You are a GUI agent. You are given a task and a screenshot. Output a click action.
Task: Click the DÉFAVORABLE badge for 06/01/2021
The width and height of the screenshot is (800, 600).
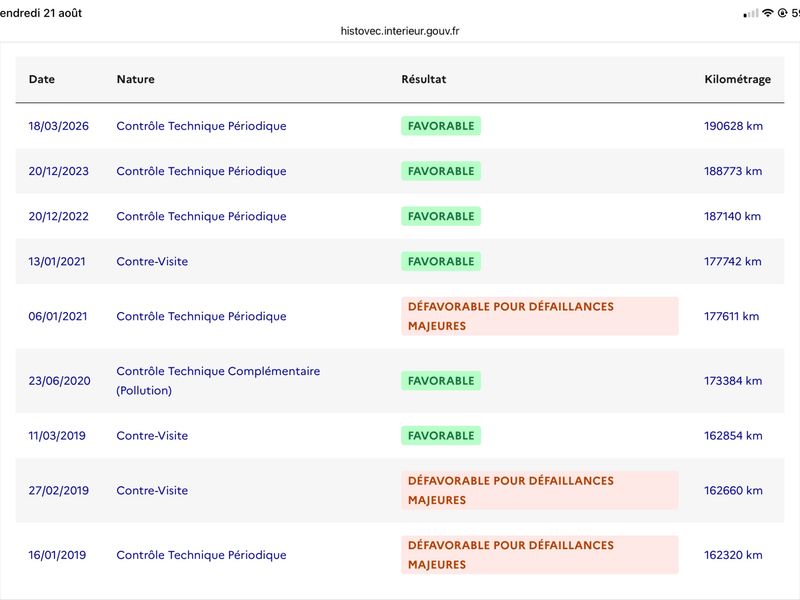pos(540,316)
